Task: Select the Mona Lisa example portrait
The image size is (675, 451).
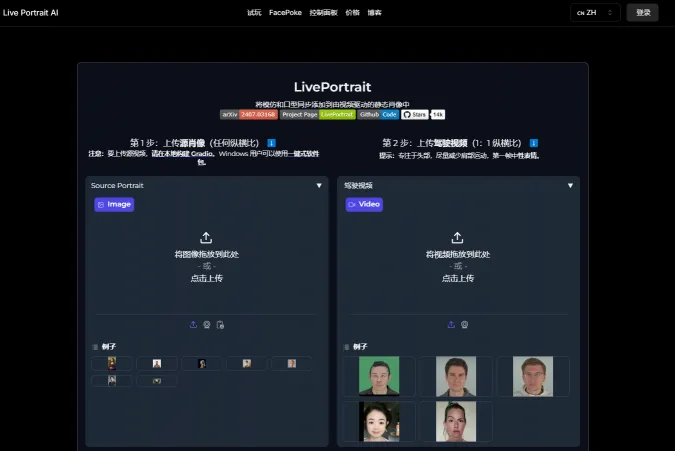Action: (112, 364)
